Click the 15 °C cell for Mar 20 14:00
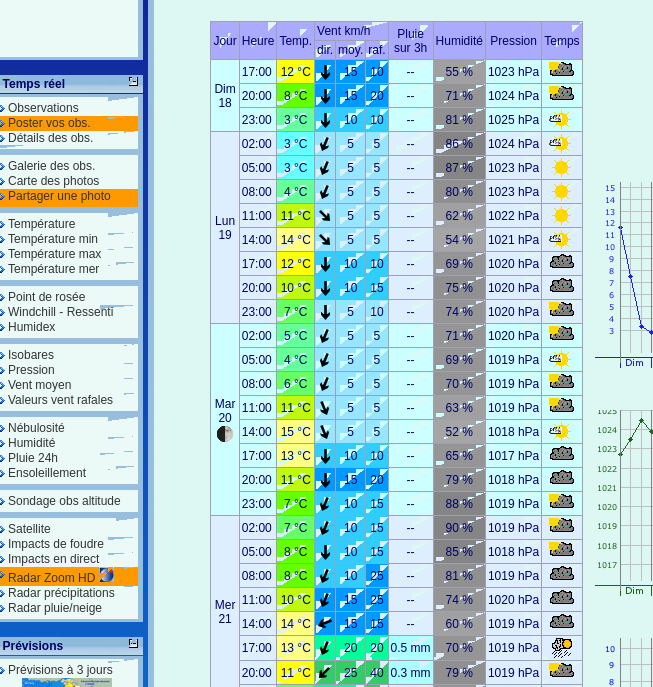 [x=295, y=432]
